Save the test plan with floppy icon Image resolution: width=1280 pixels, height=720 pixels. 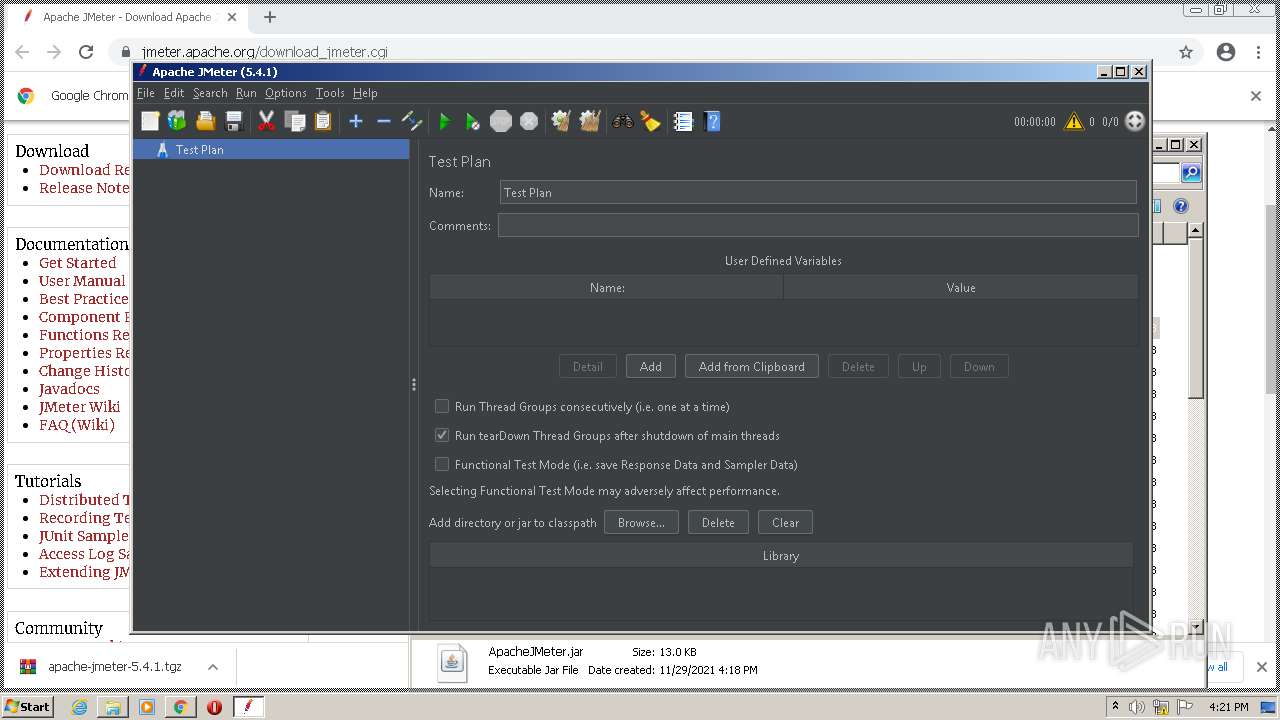click(234, 121)
